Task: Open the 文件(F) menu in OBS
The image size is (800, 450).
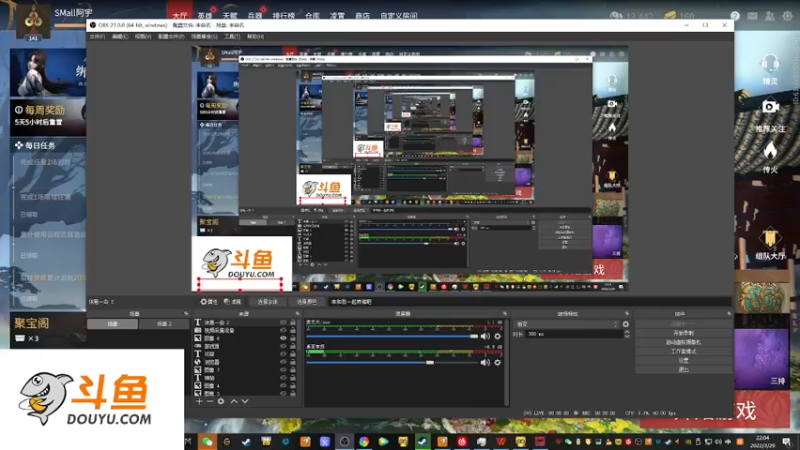Action: 97,37
